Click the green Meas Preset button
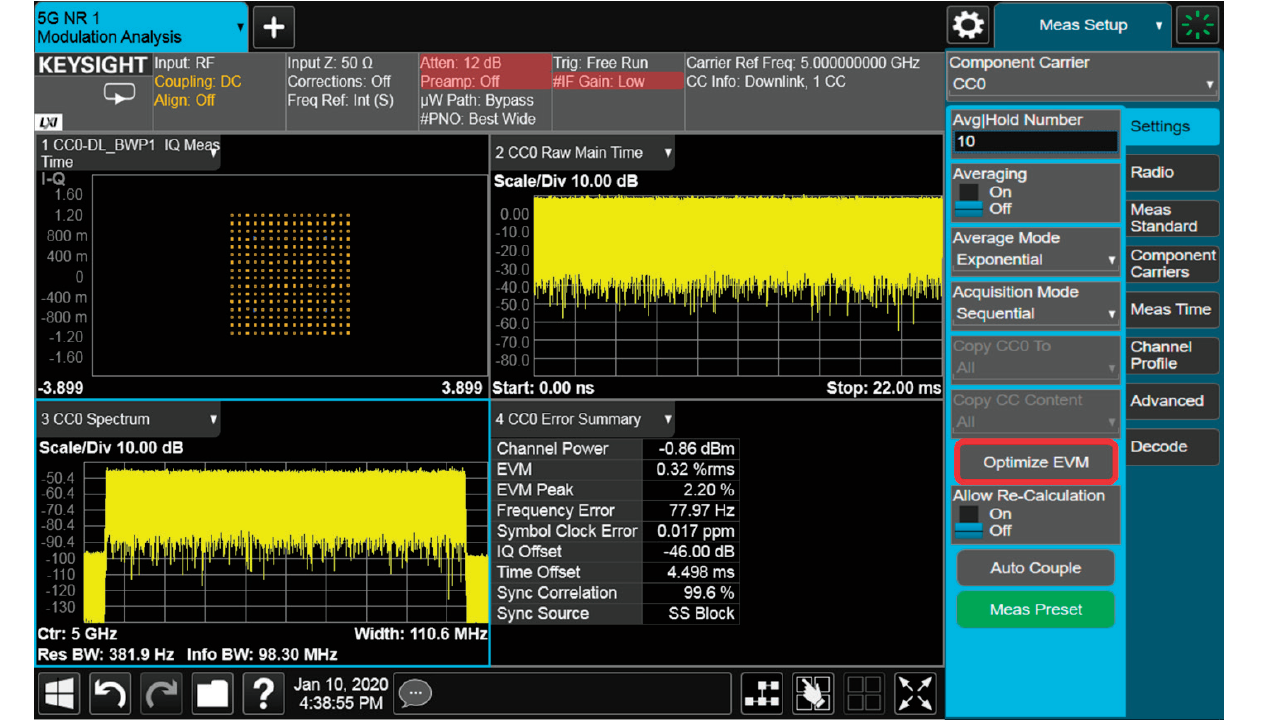 pos(1035,609)
